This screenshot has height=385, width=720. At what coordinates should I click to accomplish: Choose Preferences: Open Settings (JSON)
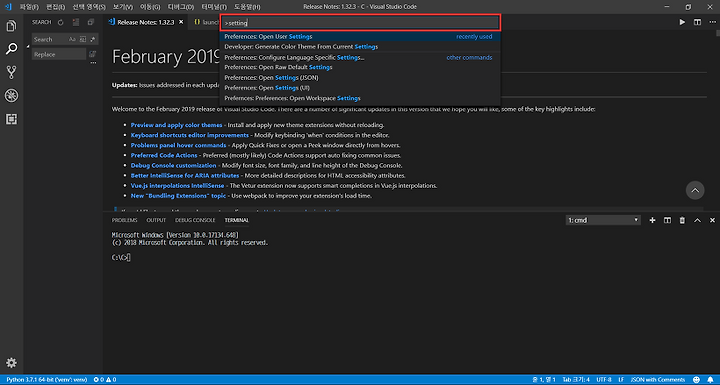(360, 78)
